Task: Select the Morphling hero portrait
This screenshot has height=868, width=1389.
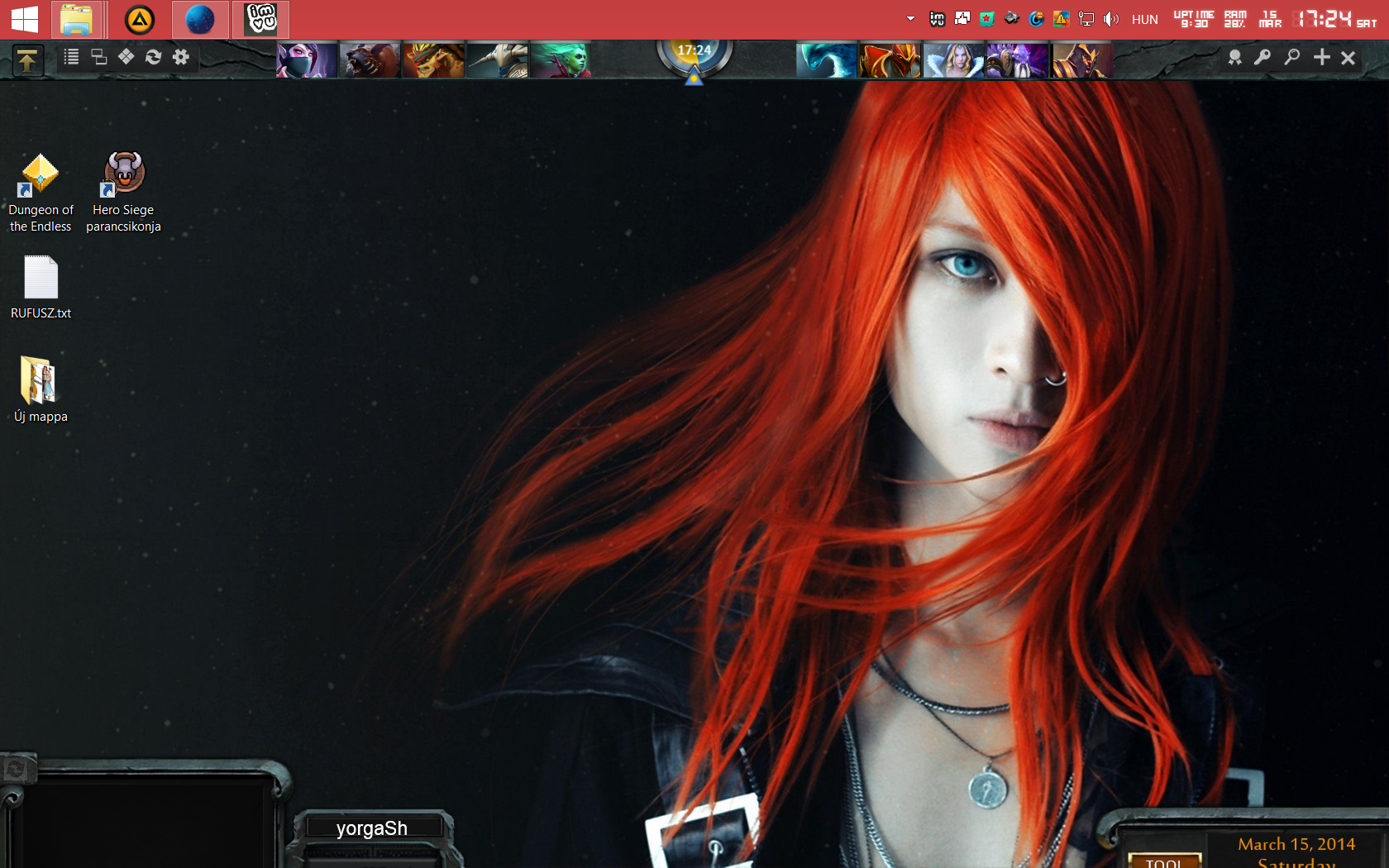Action: [x=826, y=60]
